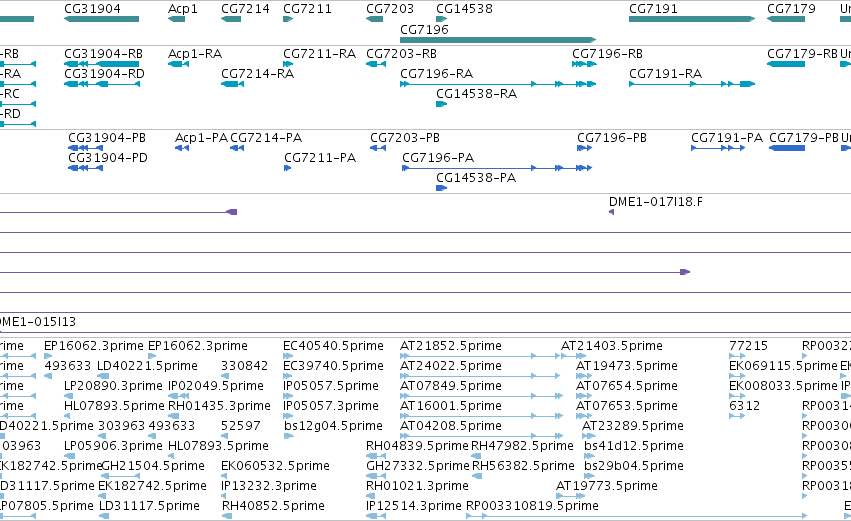Click EST RH40852.5prime
This screenshot has width=851, height=521.
273,506
